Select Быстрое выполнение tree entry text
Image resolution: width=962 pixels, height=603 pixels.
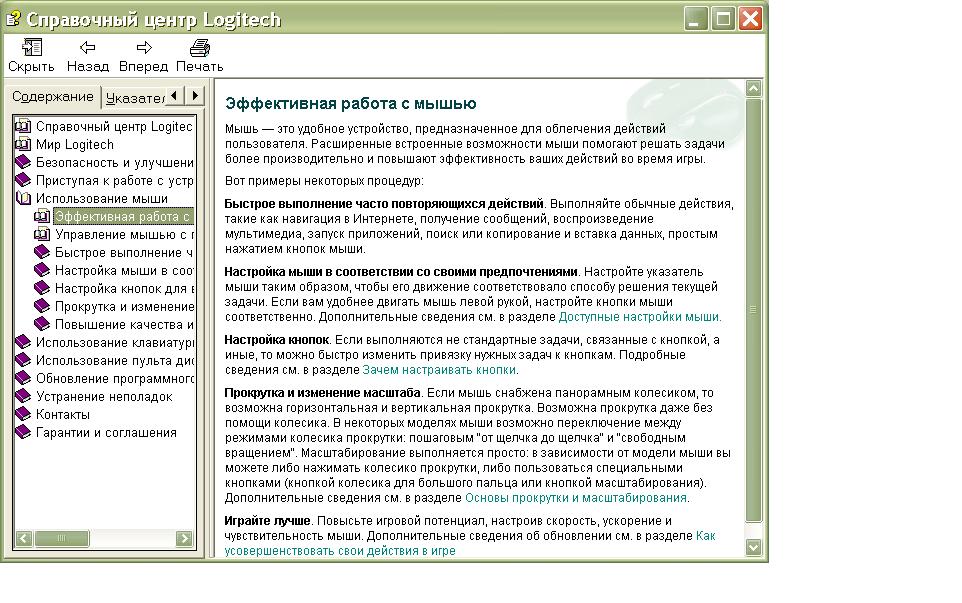tap(124, 252)
